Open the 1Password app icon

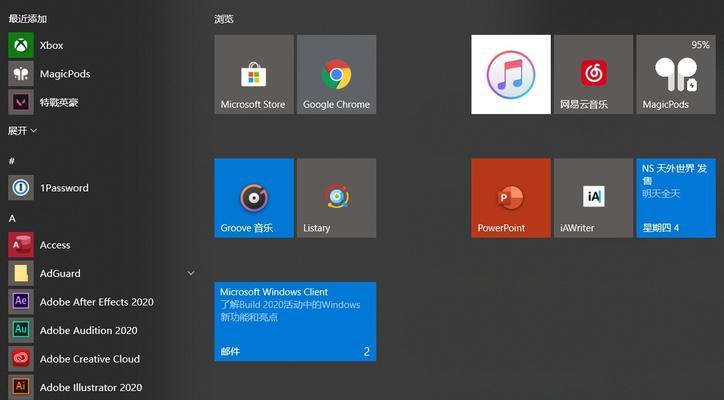point(21,188)
